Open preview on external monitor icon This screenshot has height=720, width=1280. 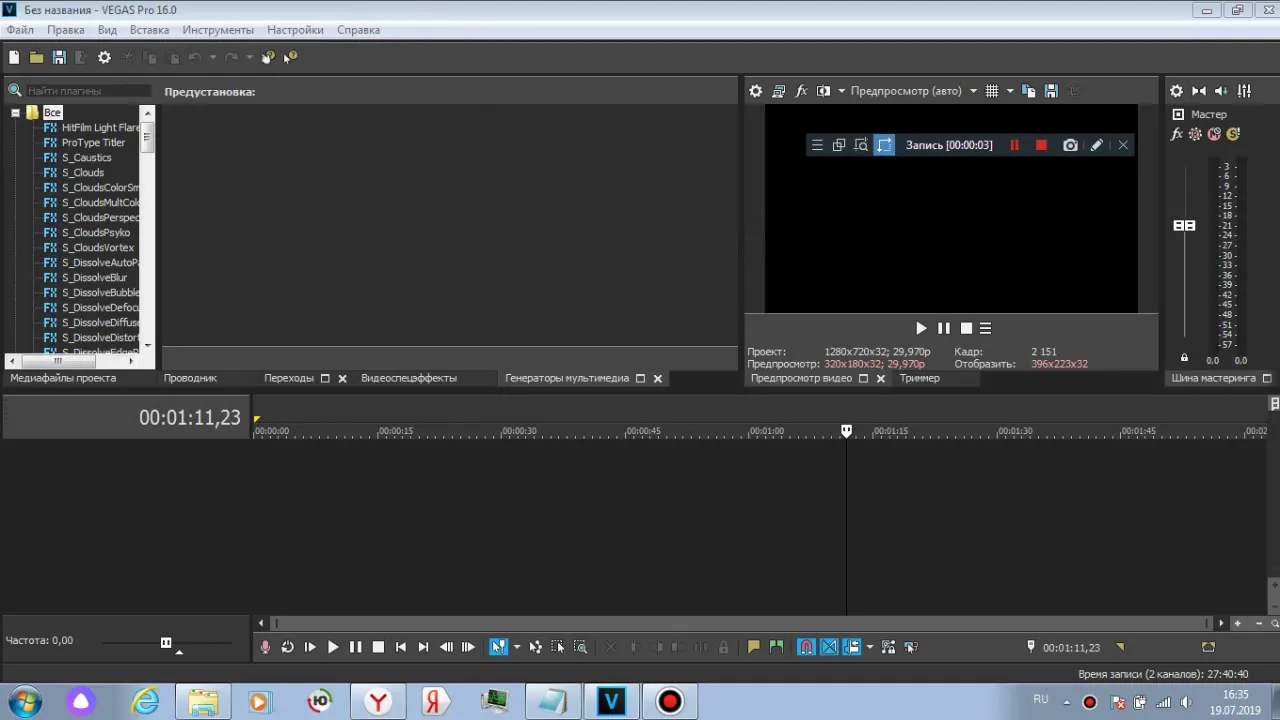click(779, 91)
